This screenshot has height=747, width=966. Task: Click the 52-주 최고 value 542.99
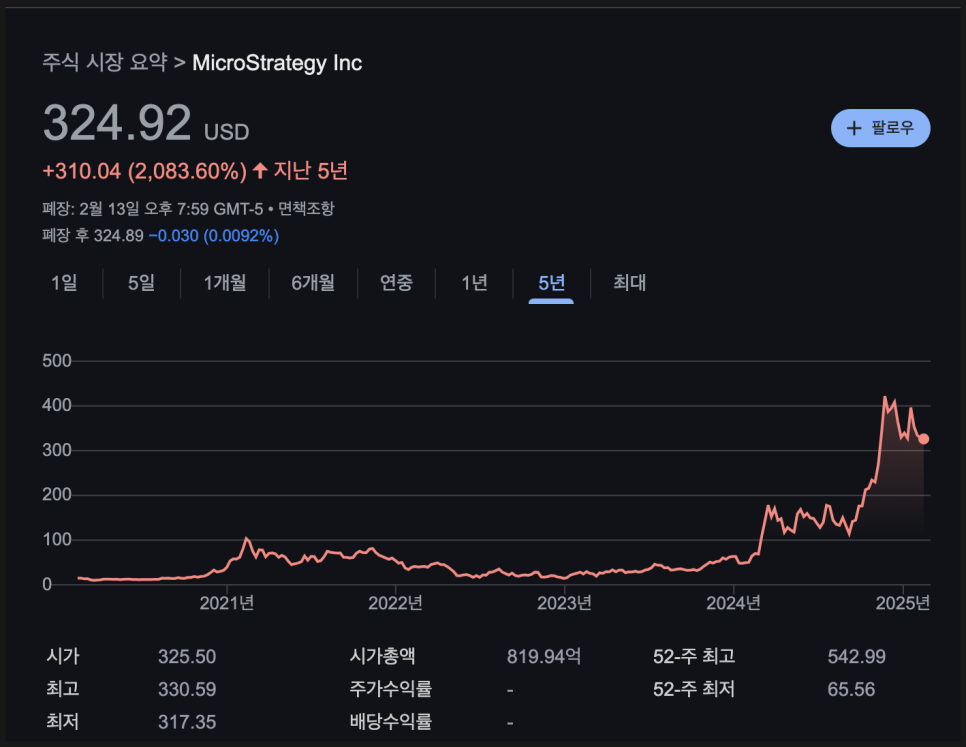click(x=856, y=656)
